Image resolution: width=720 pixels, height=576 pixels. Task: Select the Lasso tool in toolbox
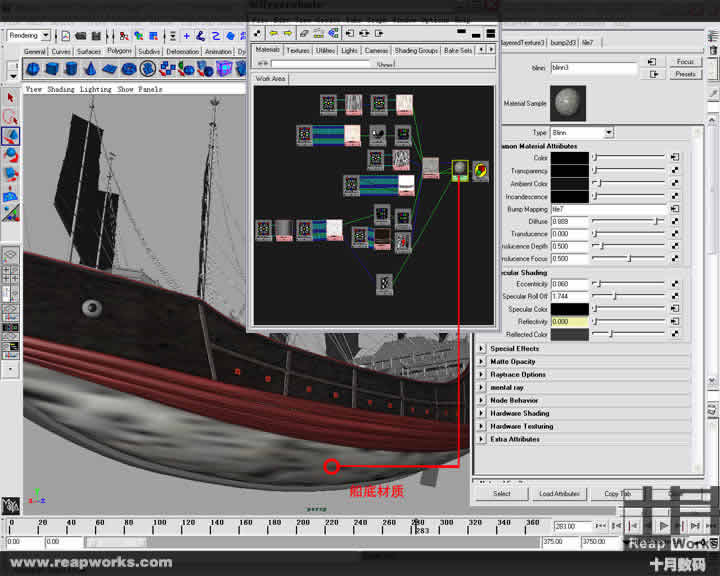point(10,117)
